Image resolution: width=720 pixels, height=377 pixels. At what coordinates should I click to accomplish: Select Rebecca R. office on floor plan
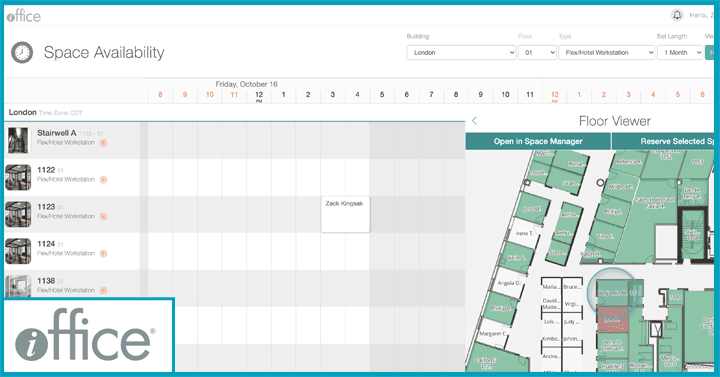tap(629, 162)
